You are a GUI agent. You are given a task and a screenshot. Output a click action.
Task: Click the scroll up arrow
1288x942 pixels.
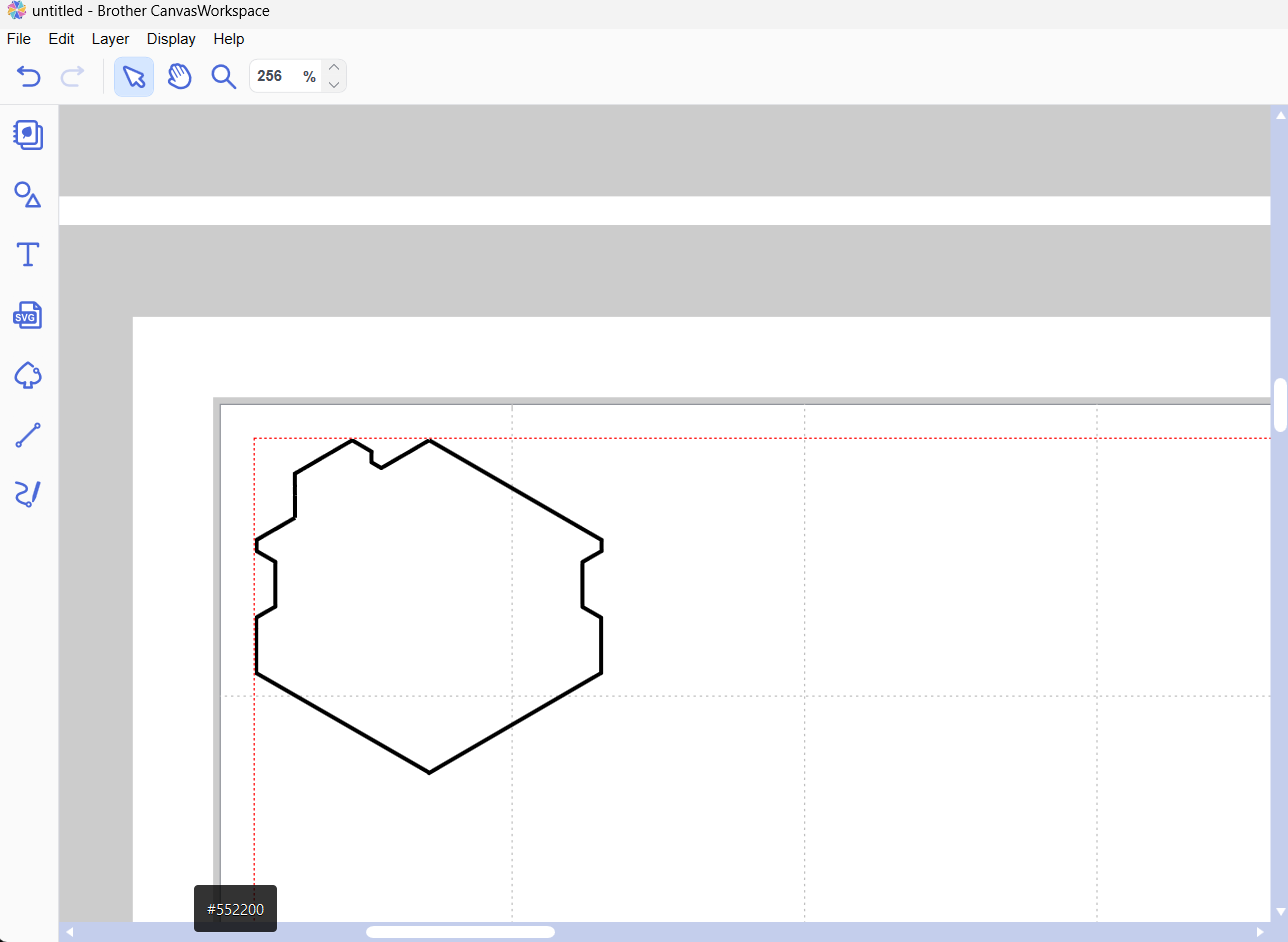(1280, 114)
